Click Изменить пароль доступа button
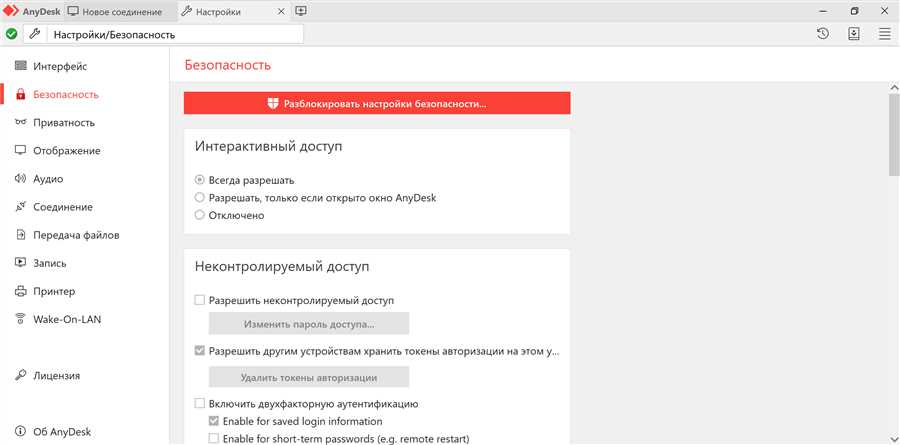 pyautogui.click(x=309, y=324)
